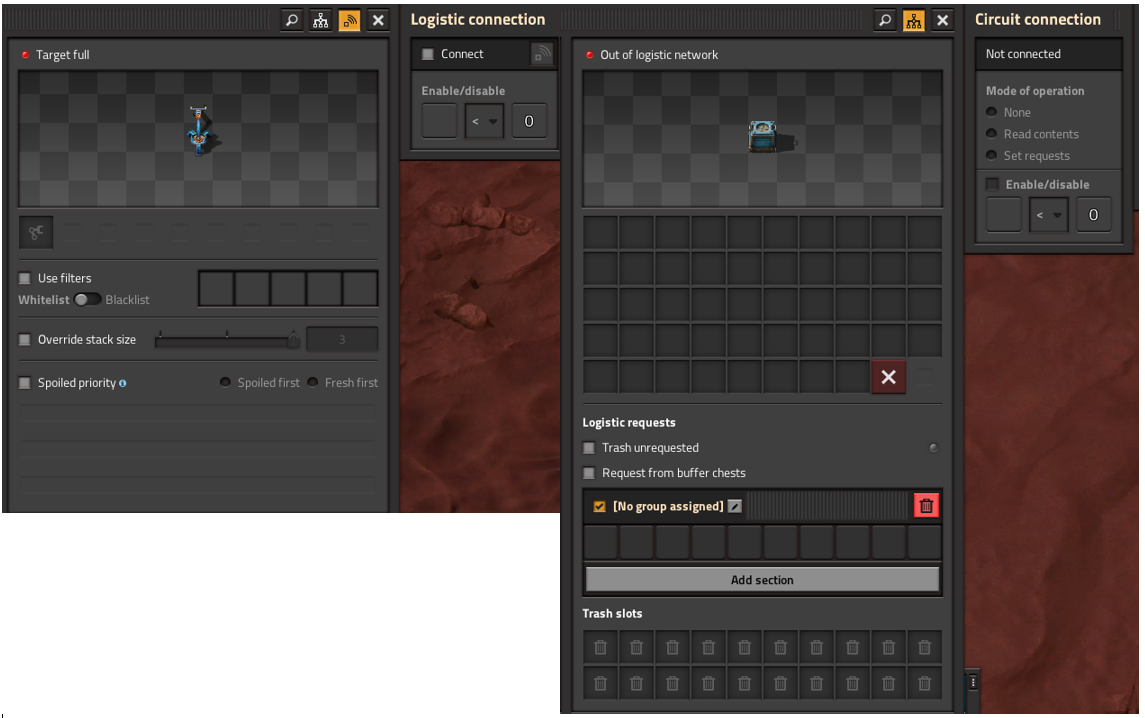Open circuit network icon in the inserter window
The height and width of the screenshot is (718, 1145).
tap(320, 20)
